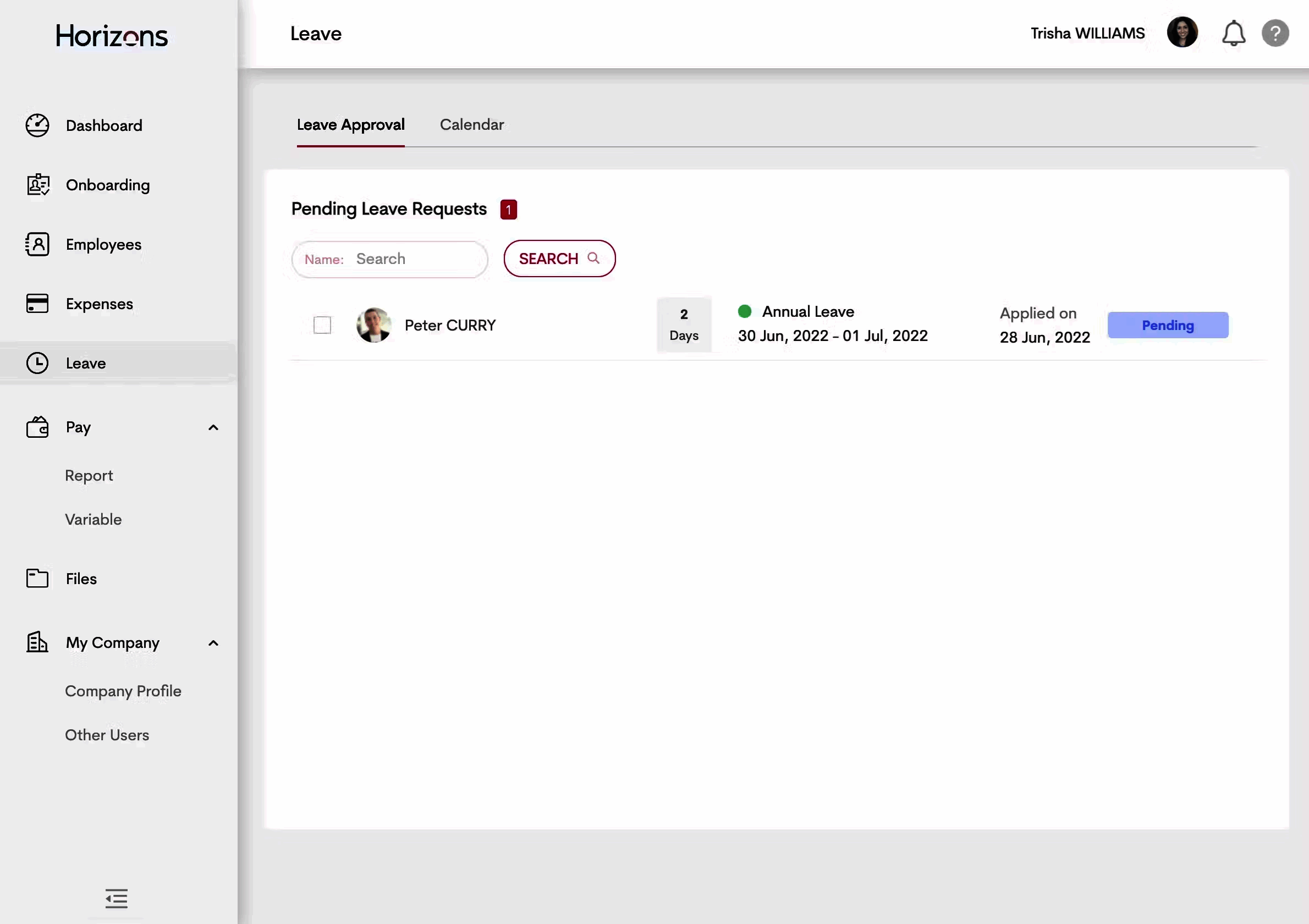Viewport: 1309px width, 924px height.
Task: Open the Company Profile link
Action: [123, 691]
